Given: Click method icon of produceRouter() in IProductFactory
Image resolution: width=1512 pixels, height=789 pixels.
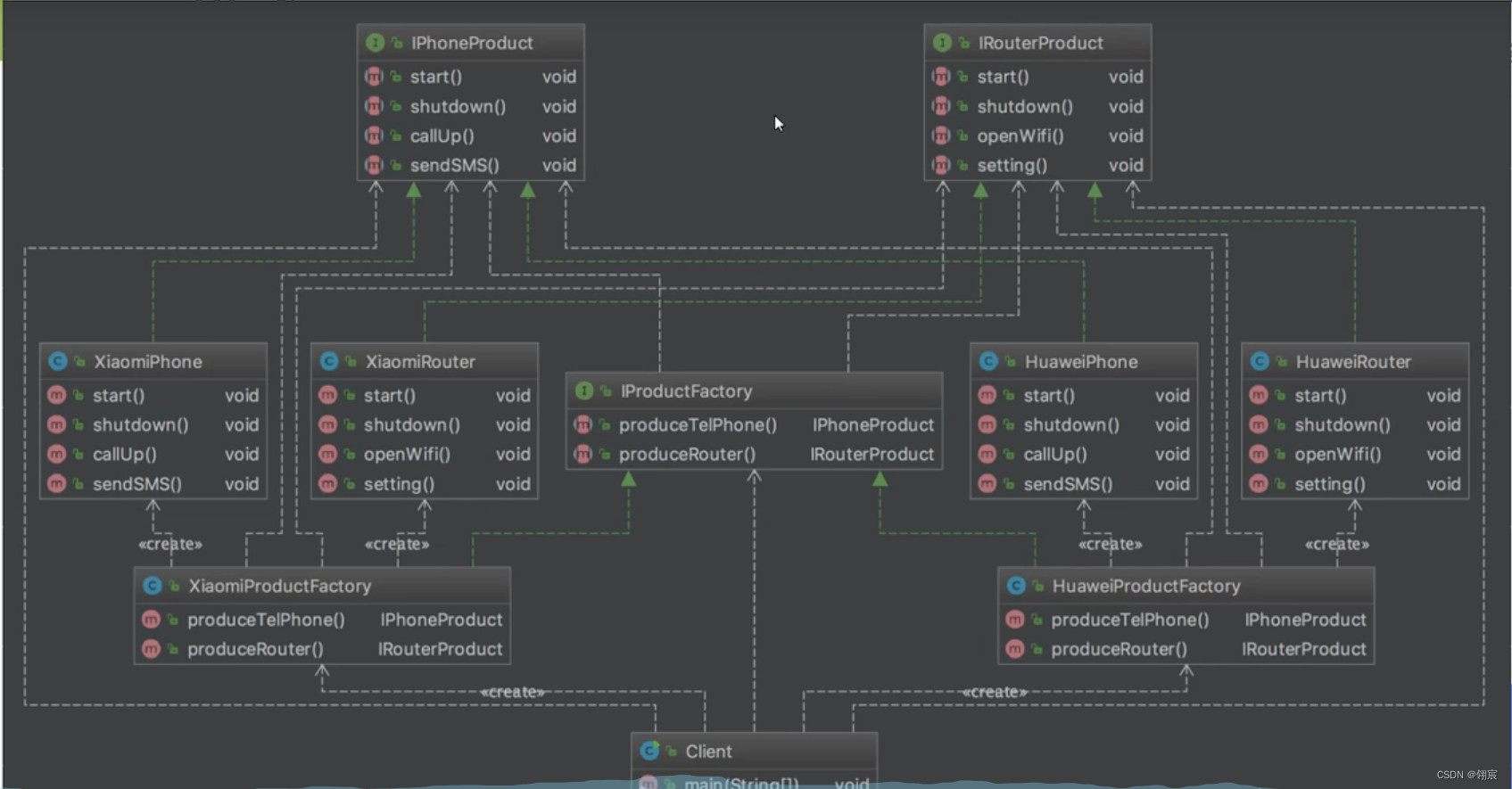Looking at the screenshot, I should (583, 454).
